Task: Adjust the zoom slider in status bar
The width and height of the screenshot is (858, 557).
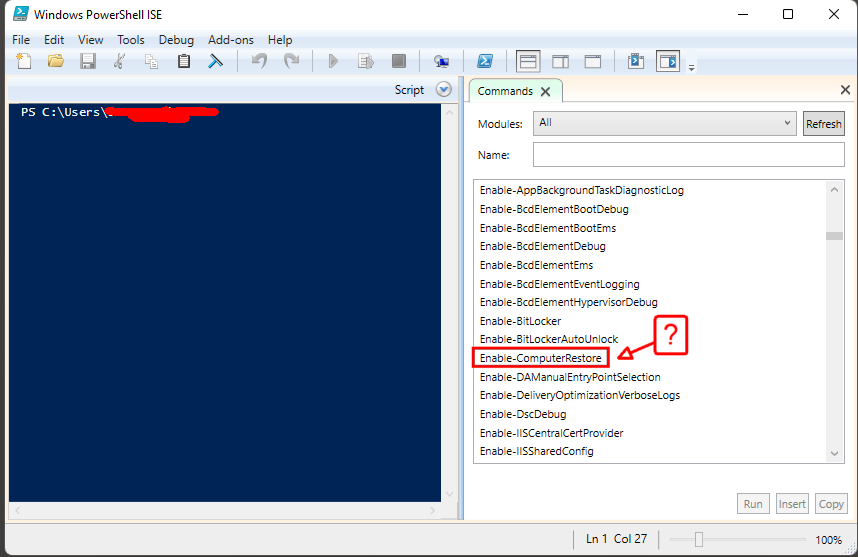Action: click(x=699, y=539)
